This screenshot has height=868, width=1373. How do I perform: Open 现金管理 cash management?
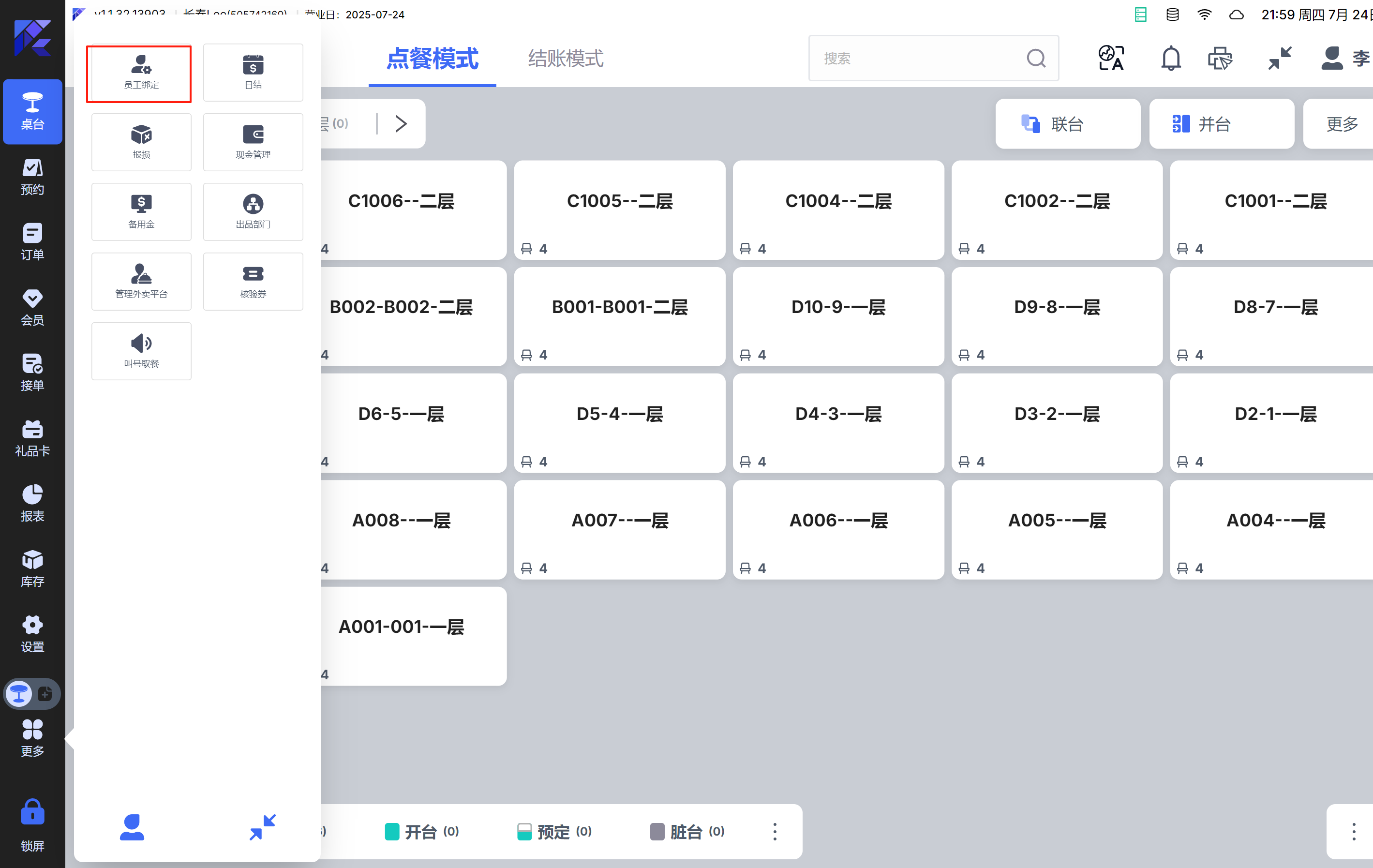(253, 143)
